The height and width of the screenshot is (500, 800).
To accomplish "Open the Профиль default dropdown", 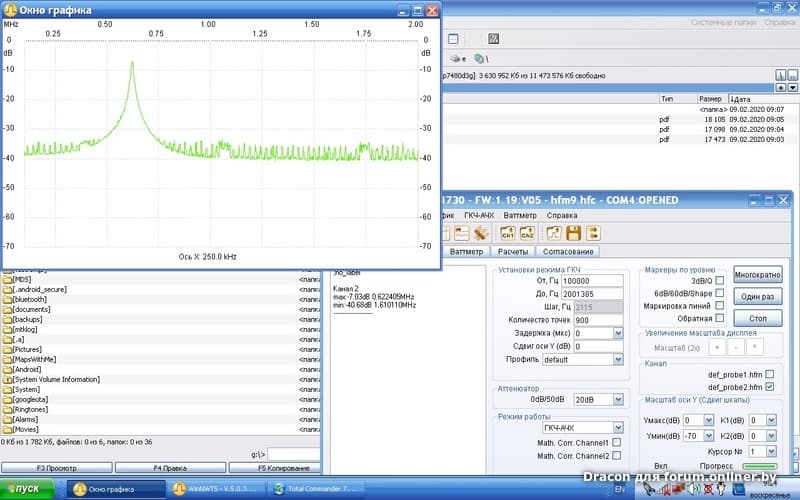I will pyautogui.click(x=617, y=359).
